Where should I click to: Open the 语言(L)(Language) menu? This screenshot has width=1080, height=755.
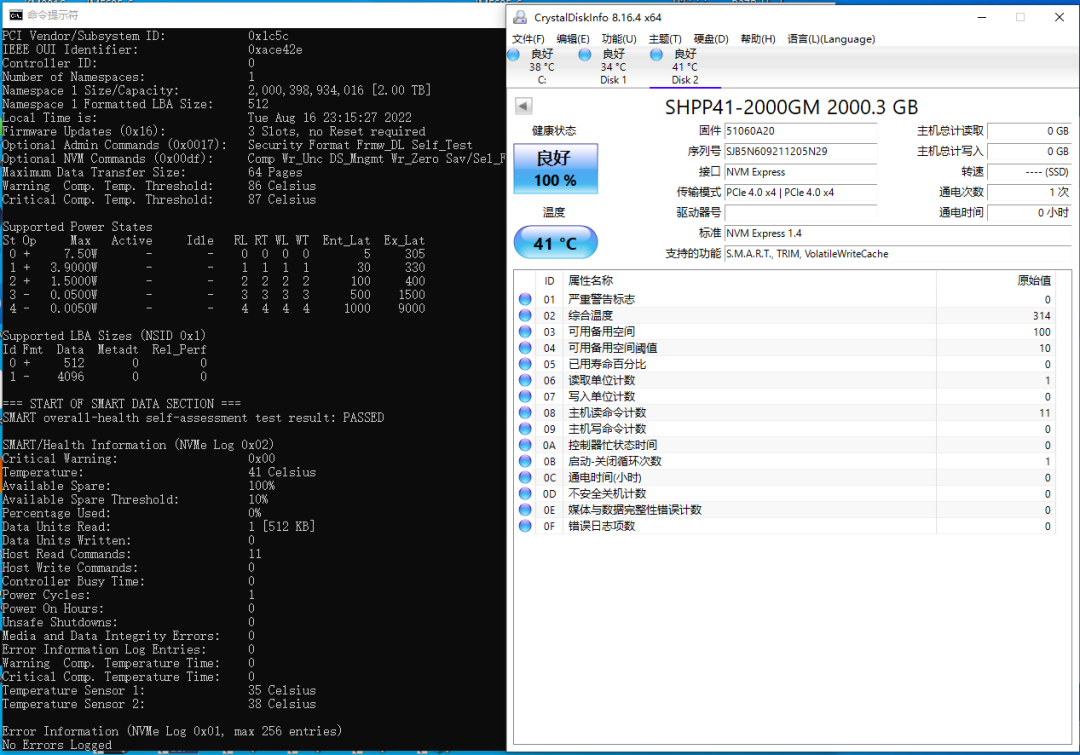pyautogui.click(x=831, y=39)
